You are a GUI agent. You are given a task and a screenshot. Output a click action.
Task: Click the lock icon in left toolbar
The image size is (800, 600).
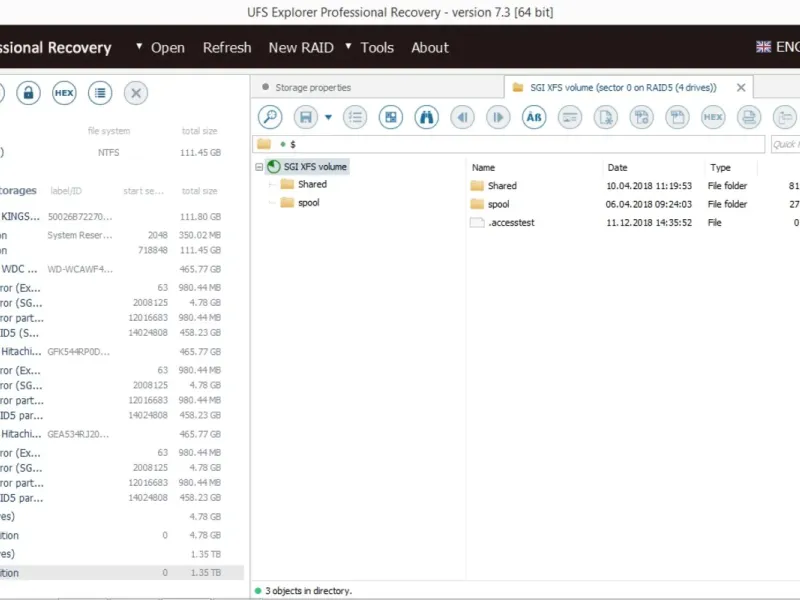[x=29, y=93]
